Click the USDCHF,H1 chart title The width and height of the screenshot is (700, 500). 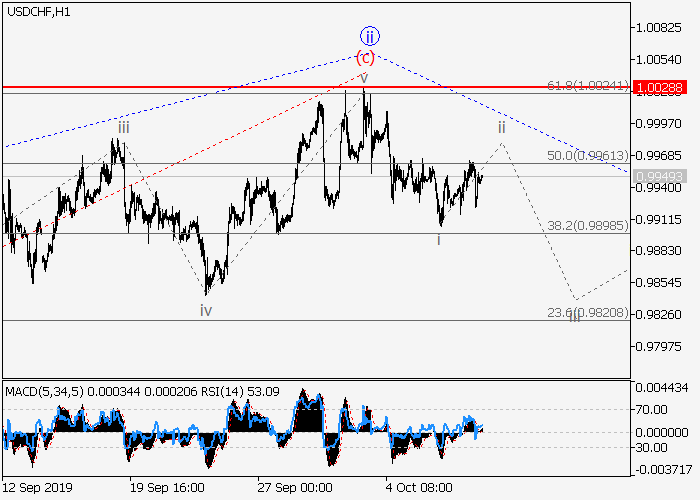coord(42,11)
